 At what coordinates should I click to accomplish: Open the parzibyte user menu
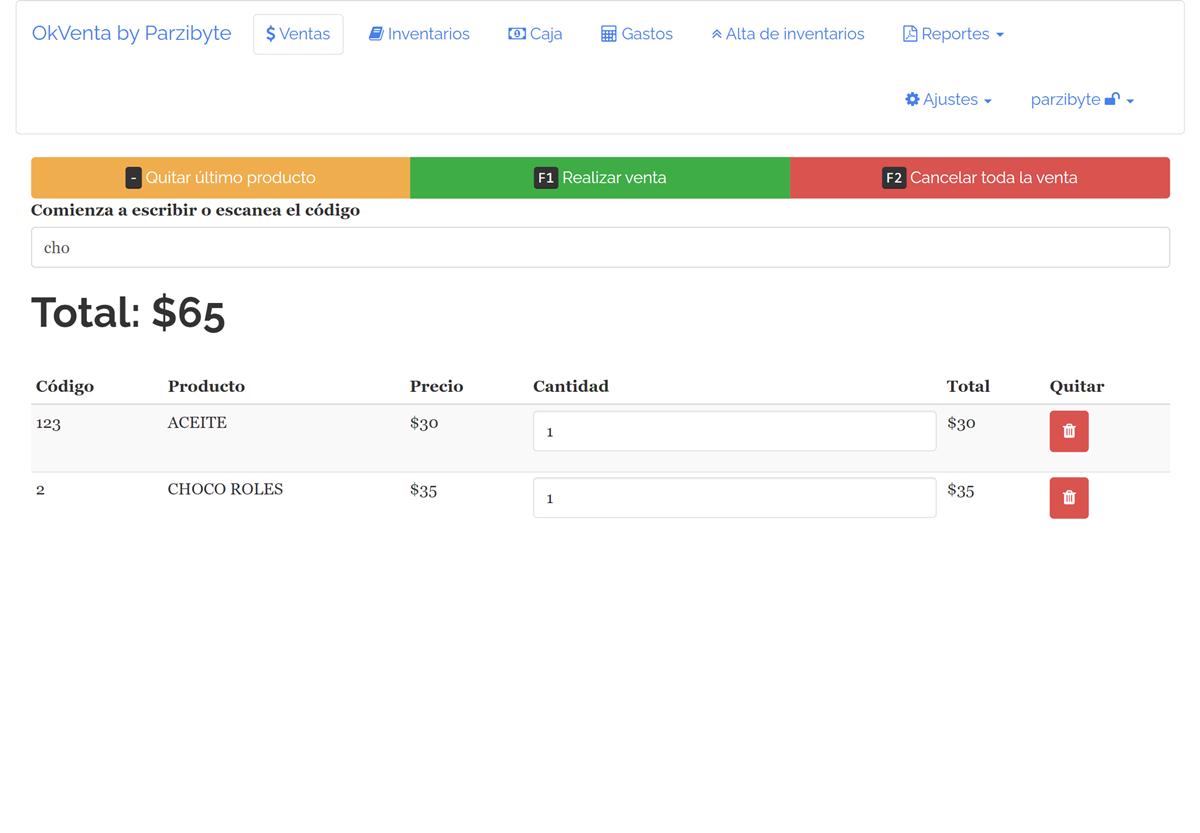pos(1082,100)
